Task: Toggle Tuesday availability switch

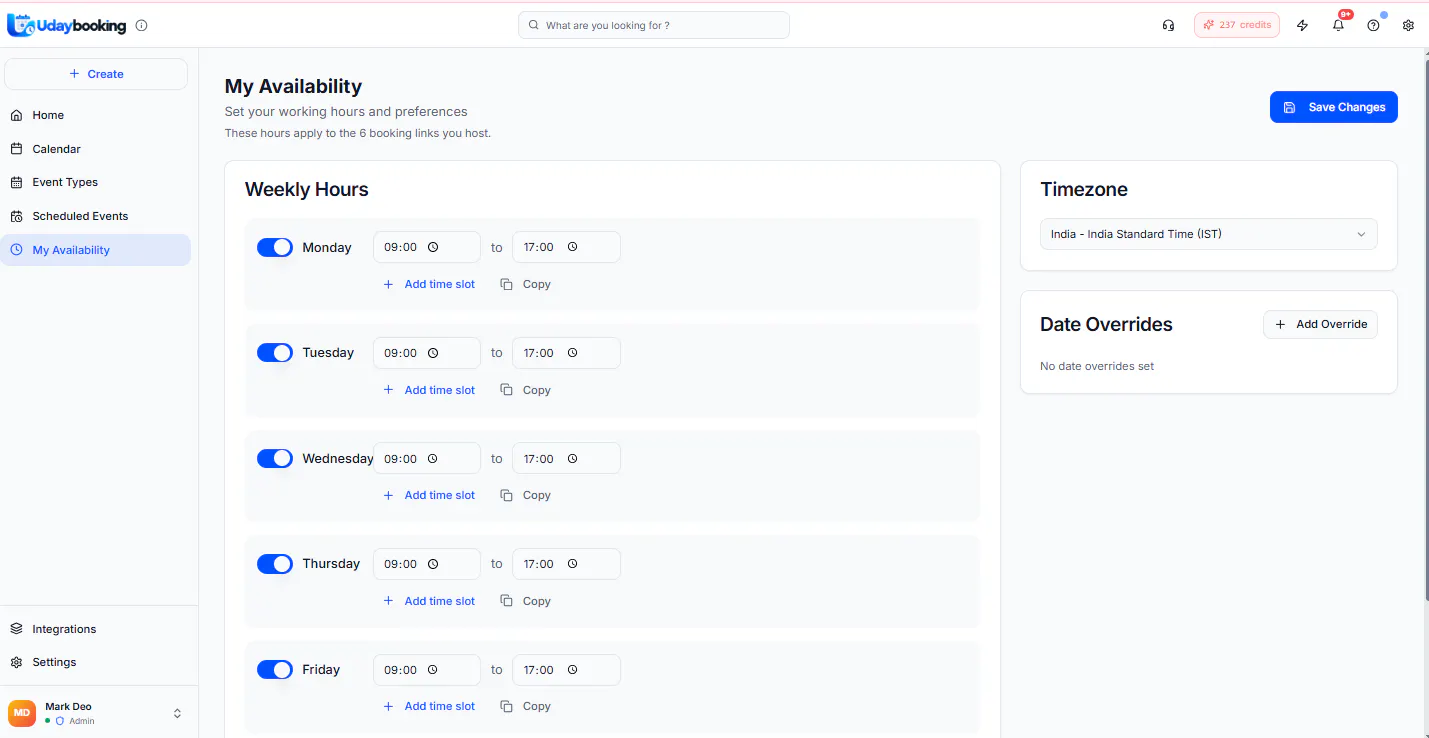Action: (x=275, y=353)
